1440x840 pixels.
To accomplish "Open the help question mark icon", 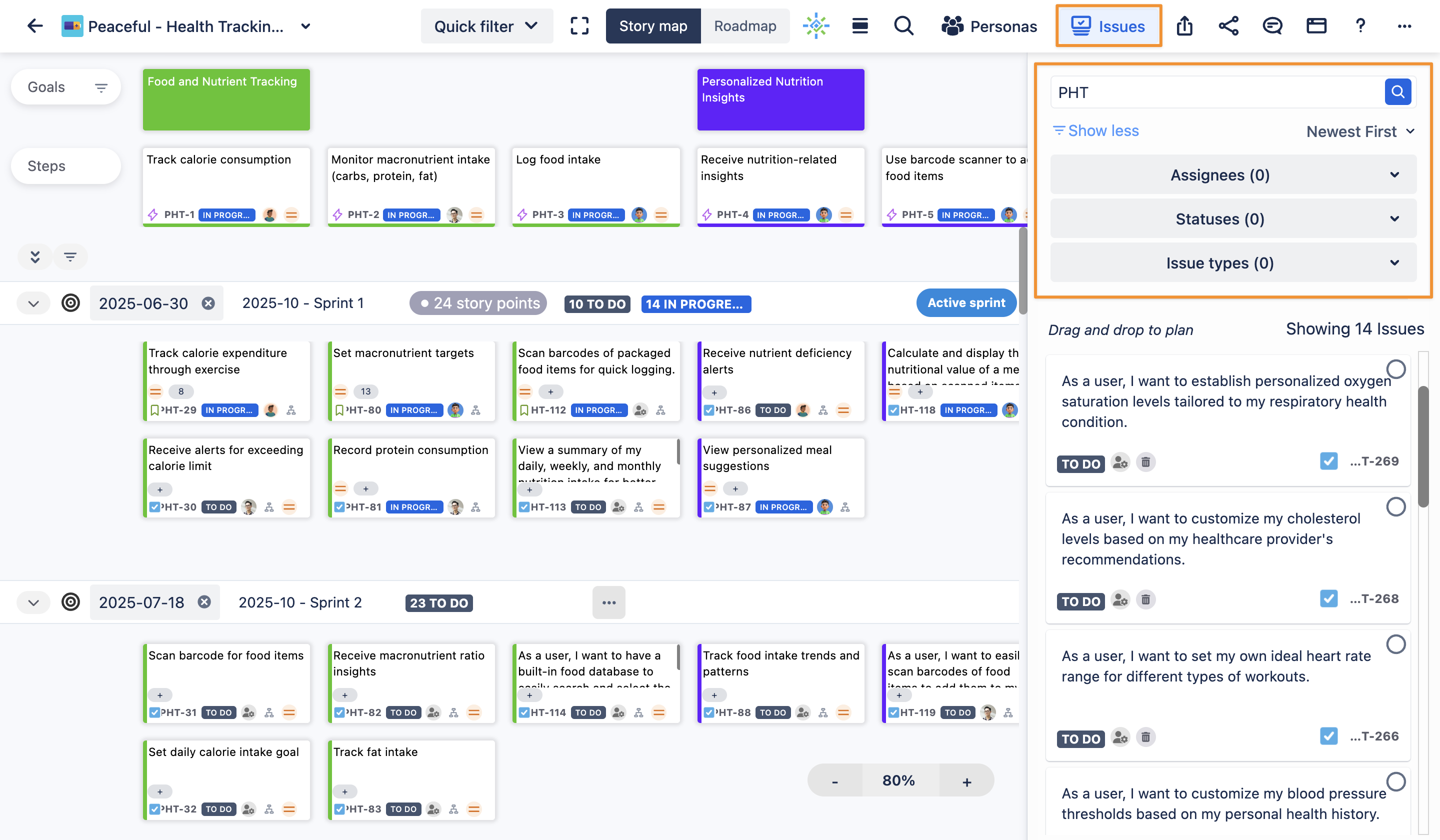I will pos(1360,26).
